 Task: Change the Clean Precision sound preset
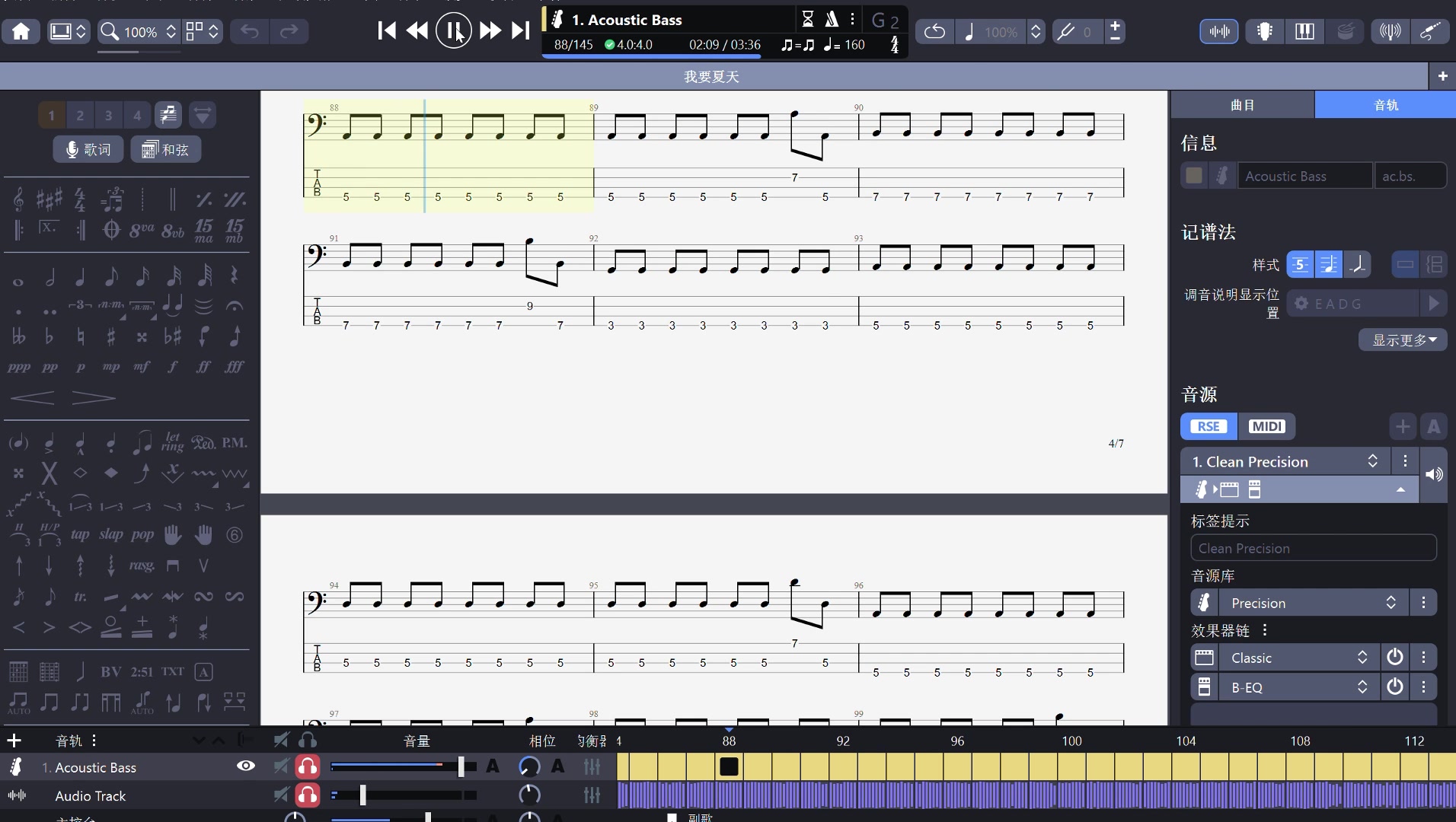(1285, 461)
